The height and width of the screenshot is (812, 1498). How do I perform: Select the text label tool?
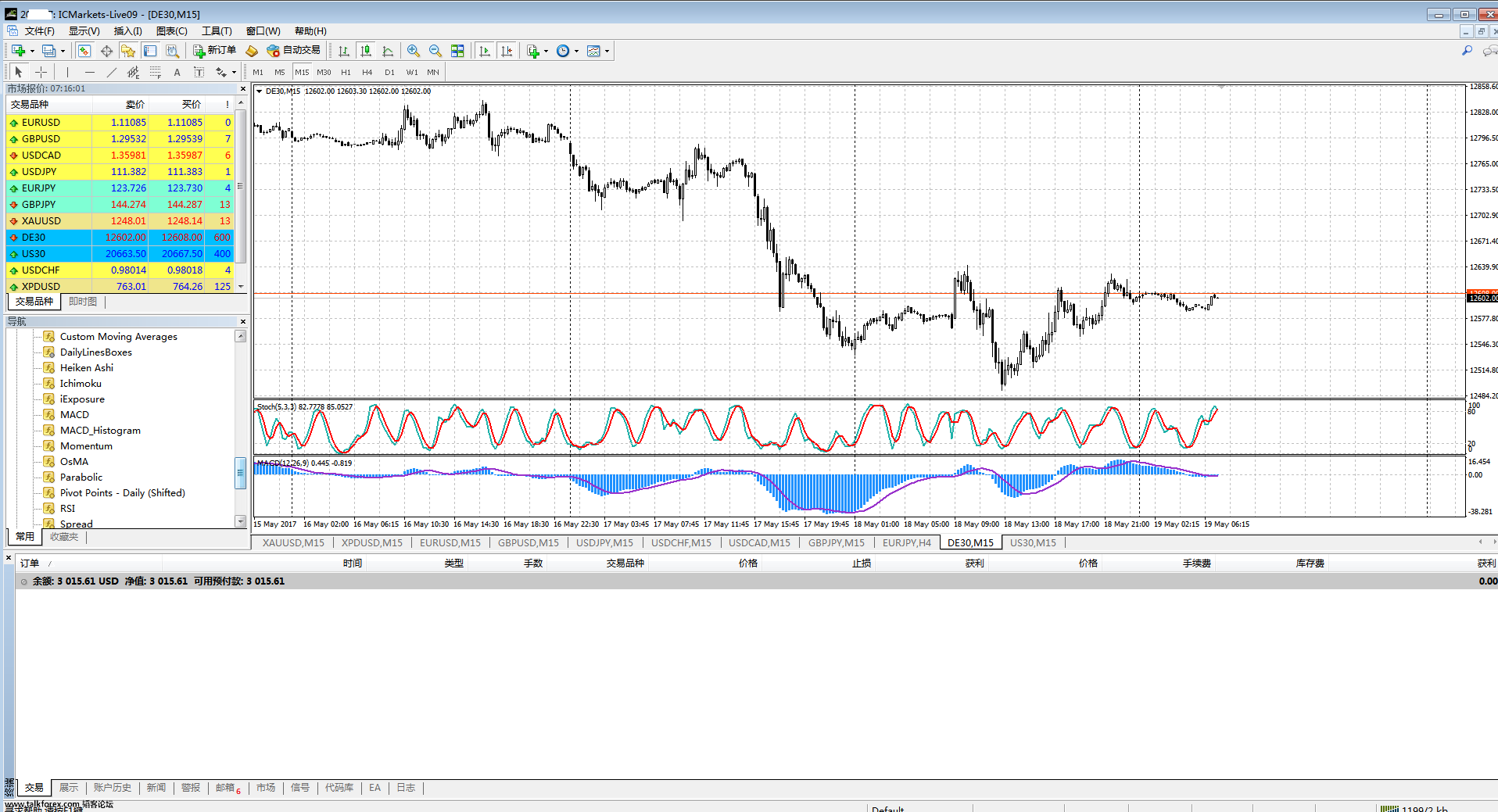coord(199,72)
